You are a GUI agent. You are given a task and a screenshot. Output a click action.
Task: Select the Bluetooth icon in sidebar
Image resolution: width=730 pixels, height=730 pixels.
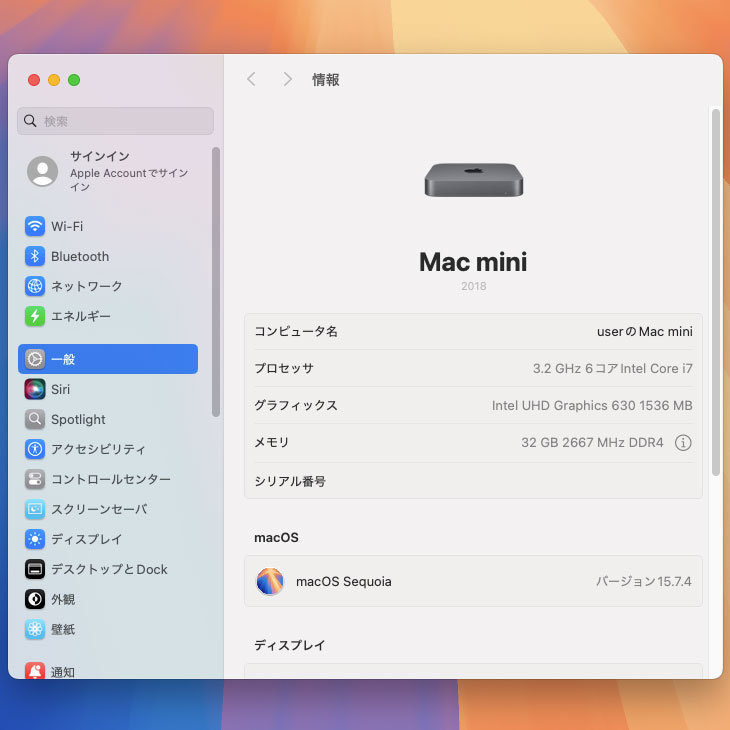pyautogui.click(x=35, y=256)
